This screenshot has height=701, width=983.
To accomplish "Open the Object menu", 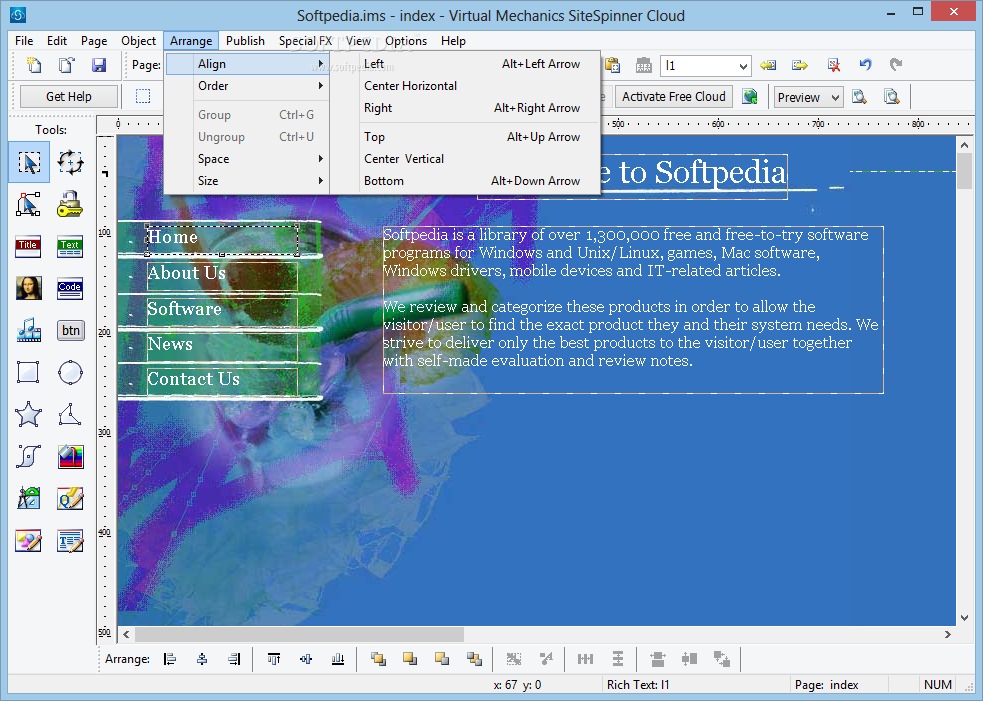I will (x=139, y=41).
